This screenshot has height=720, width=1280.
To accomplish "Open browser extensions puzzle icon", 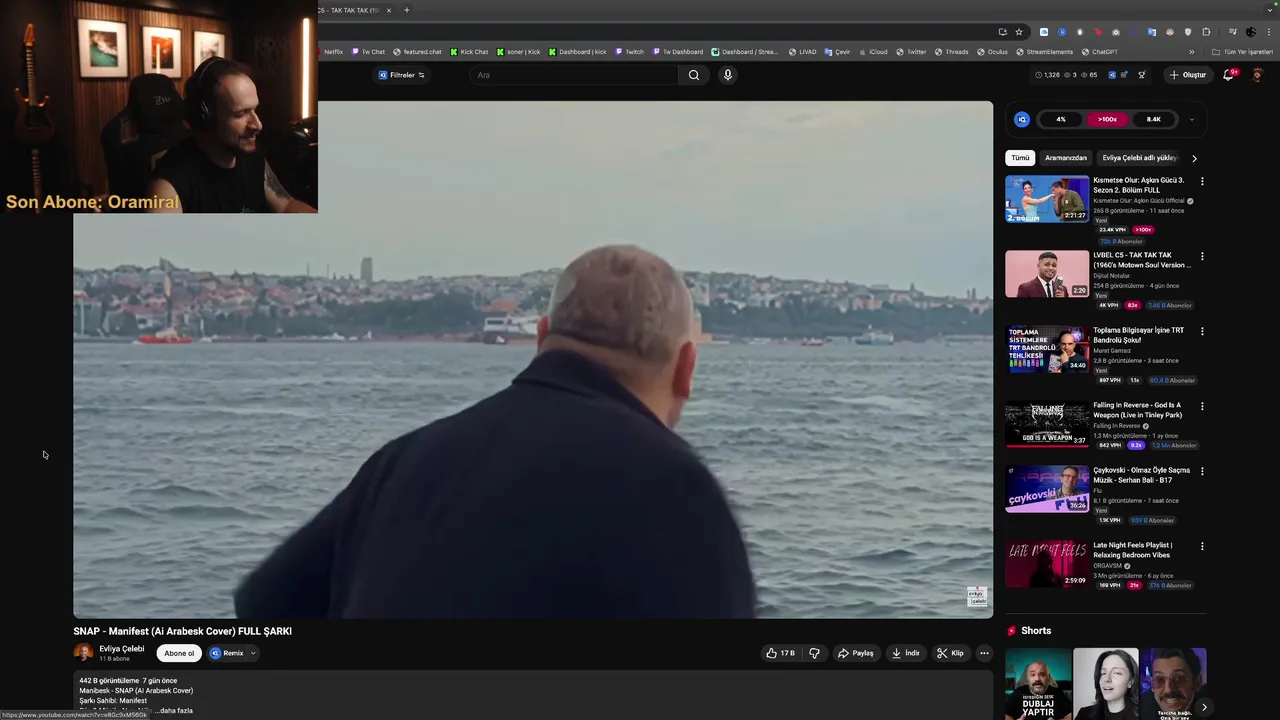I will tap(1206, 32).
